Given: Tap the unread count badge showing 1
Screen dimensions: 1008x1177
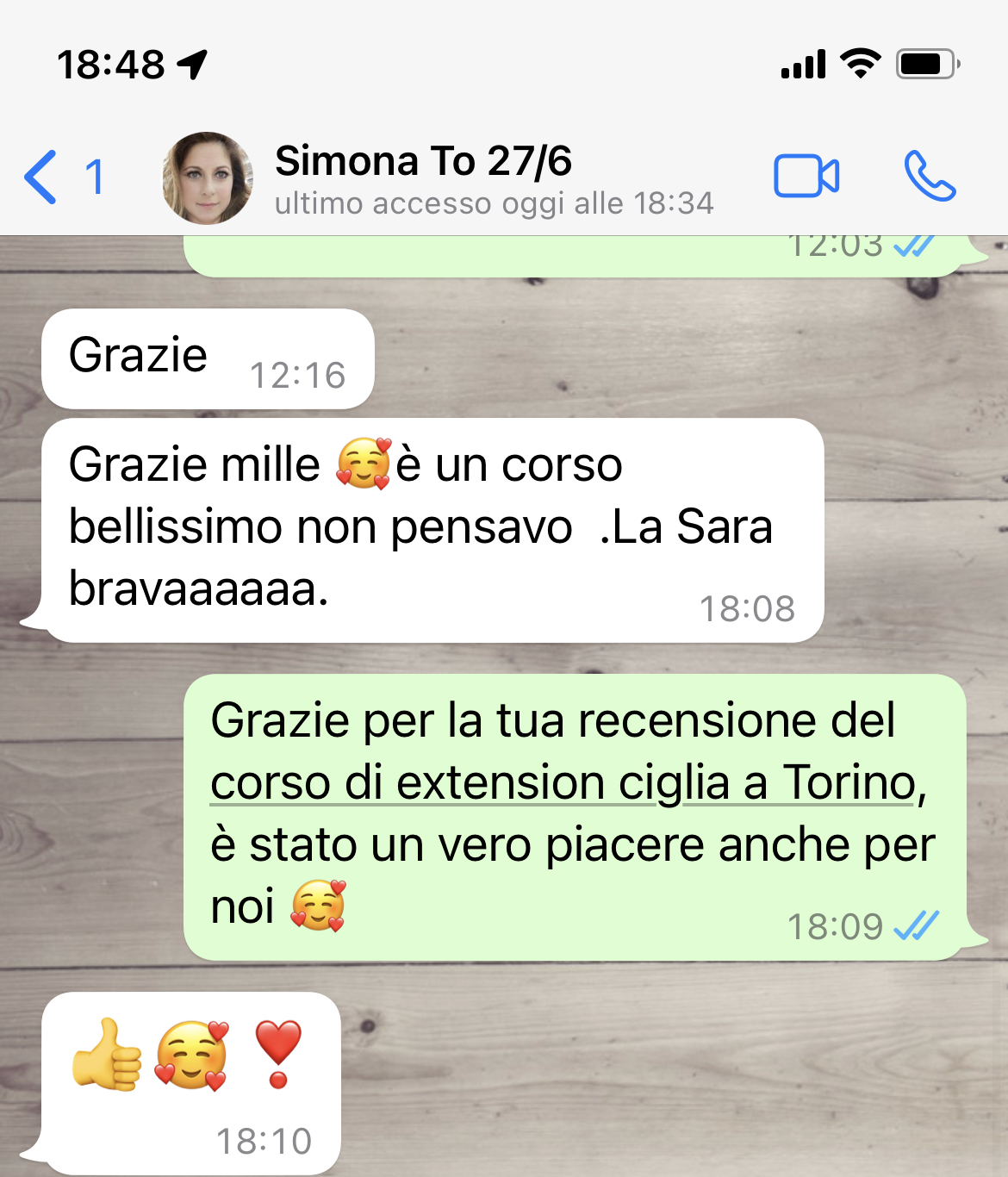Looking at the screenshot, I should pos(95,177).
